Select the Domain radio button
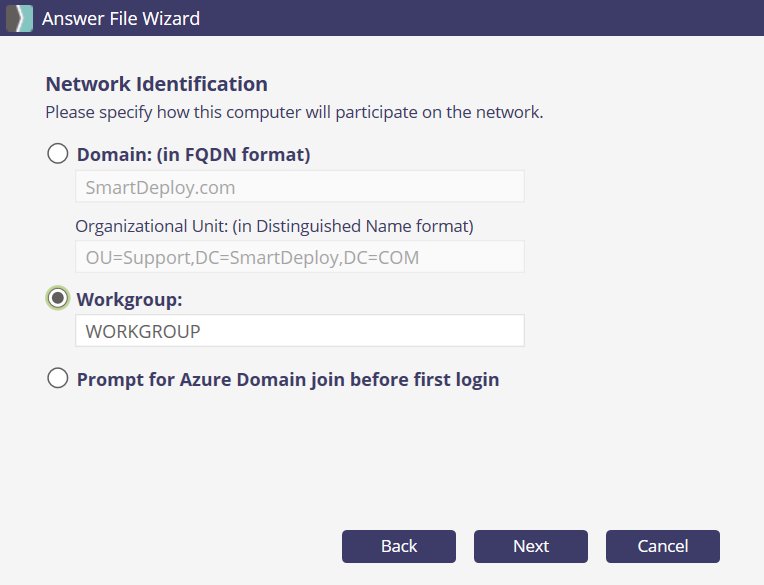Image resolution: width=764 pixels, height=585 pixels. [x=58, y=154]
